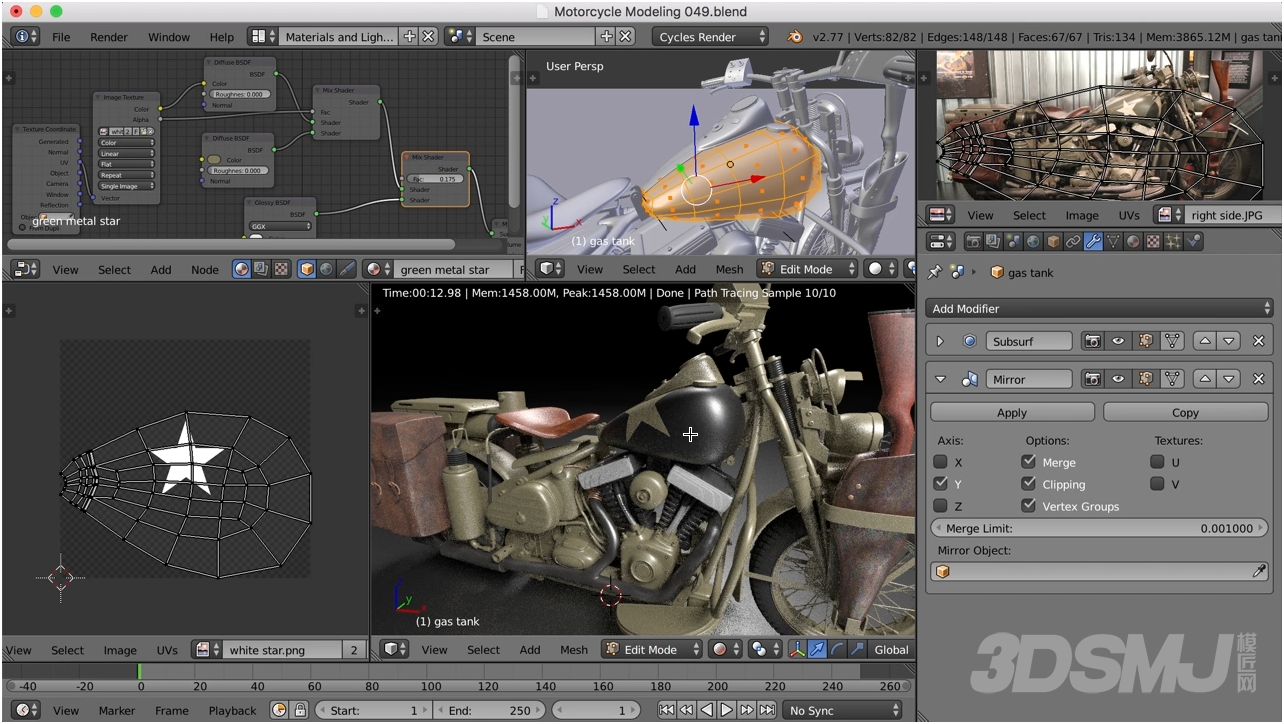1284x724 pixels.
Task: Toggle Mirror modifier render visibility (camera icon)
Action: [1093, 379]
